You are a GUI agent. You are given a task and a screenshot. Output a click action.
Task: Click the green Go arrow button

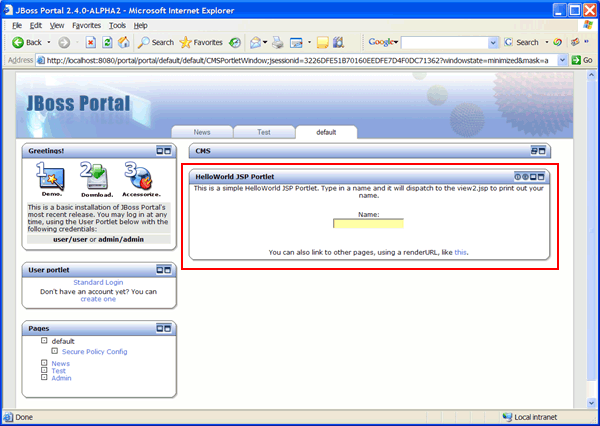tap(576, 60)
